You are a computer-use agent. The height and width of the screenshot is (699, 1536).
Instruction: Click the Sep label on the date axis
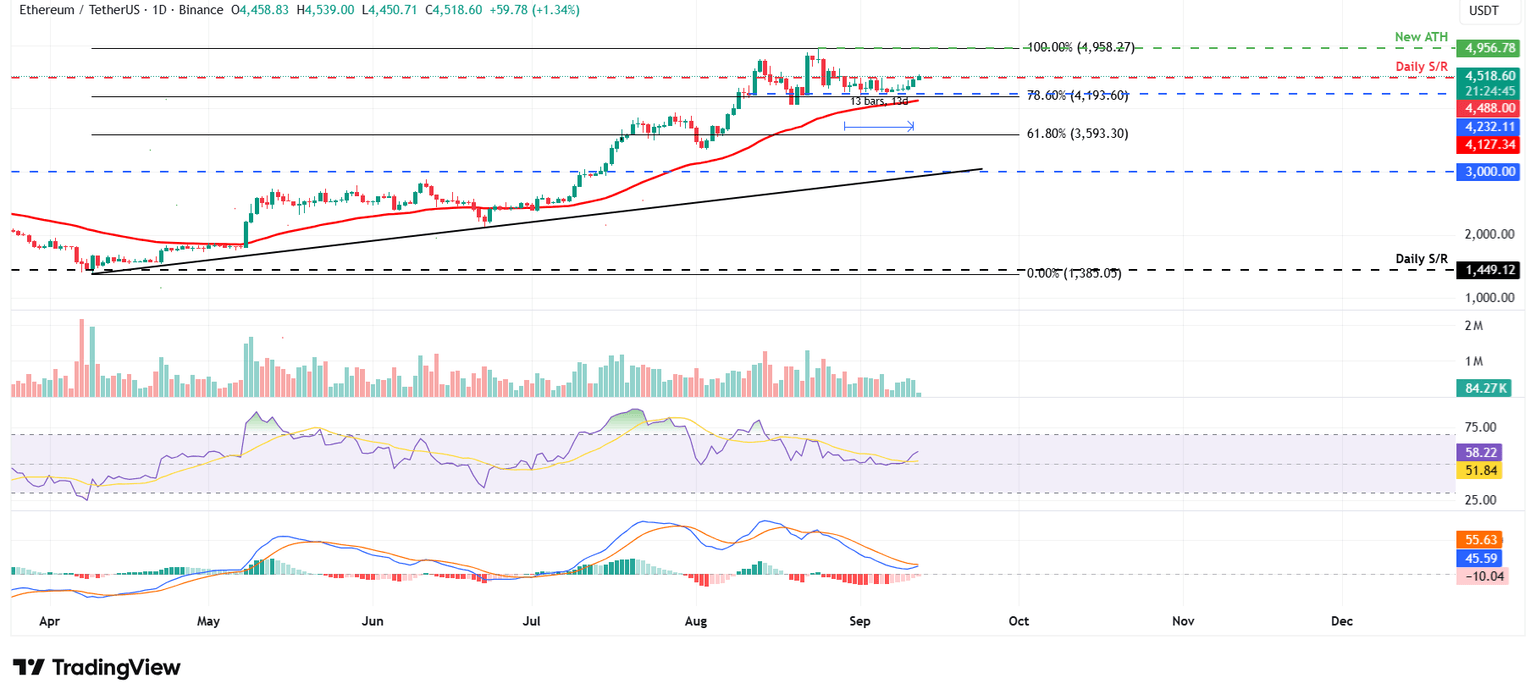click(859, 621)
